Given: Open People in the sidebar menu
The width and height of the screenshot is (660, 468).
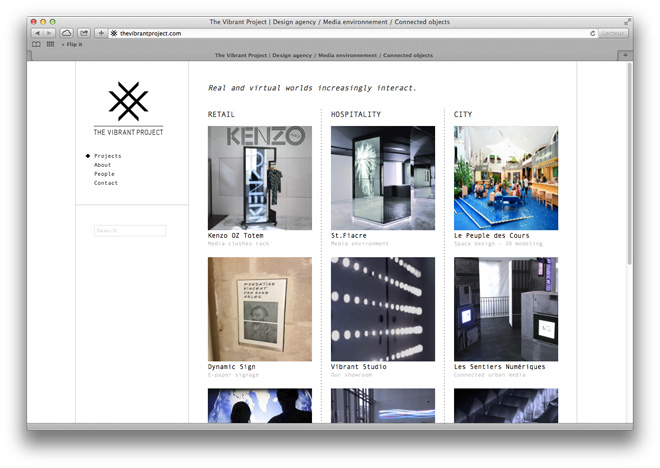Looking at the screenshot, I should pos(104,174).
